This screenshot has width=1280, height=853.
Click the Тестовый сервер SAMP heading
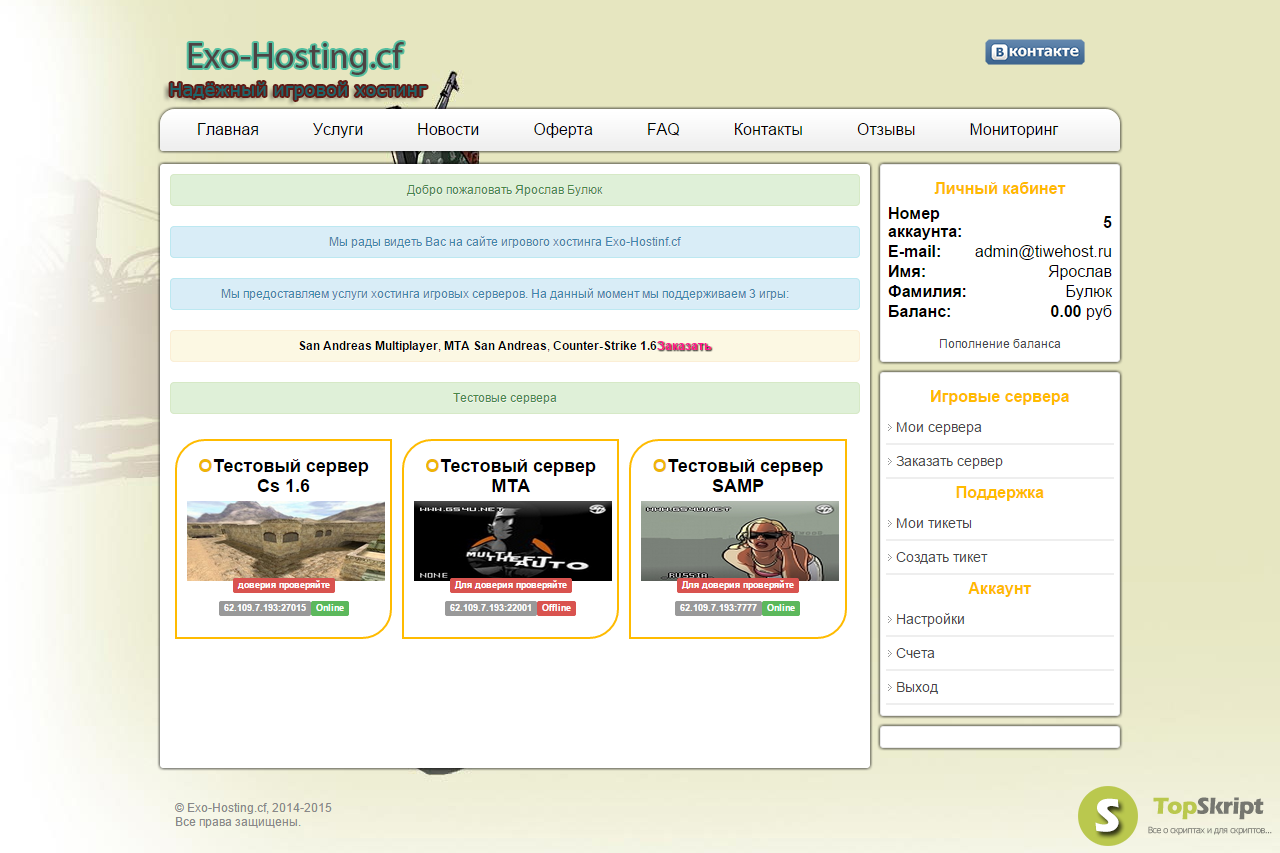[739, 476]
